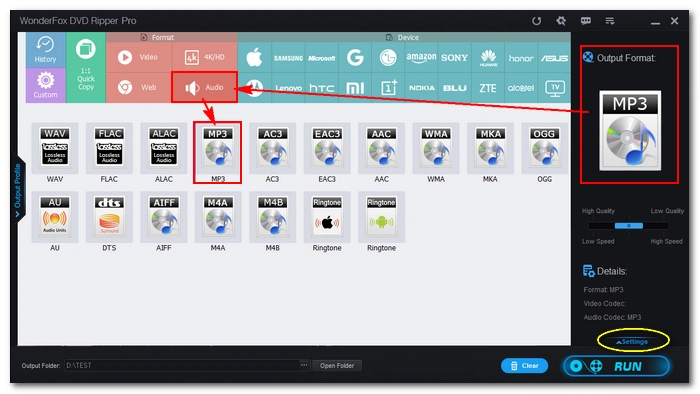Expand the Settings panel
This screenshot has height=394, width=700.
[632, 342]
